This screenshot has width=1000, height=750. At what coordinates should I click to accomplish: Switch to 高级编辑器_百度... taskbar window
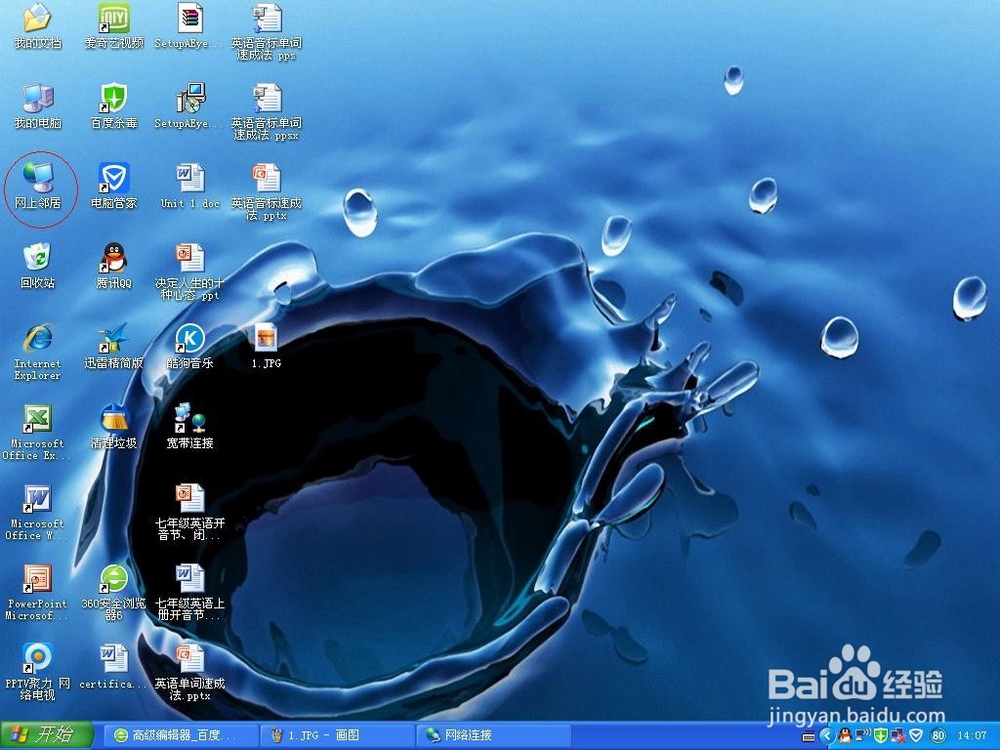click(180, 735)
